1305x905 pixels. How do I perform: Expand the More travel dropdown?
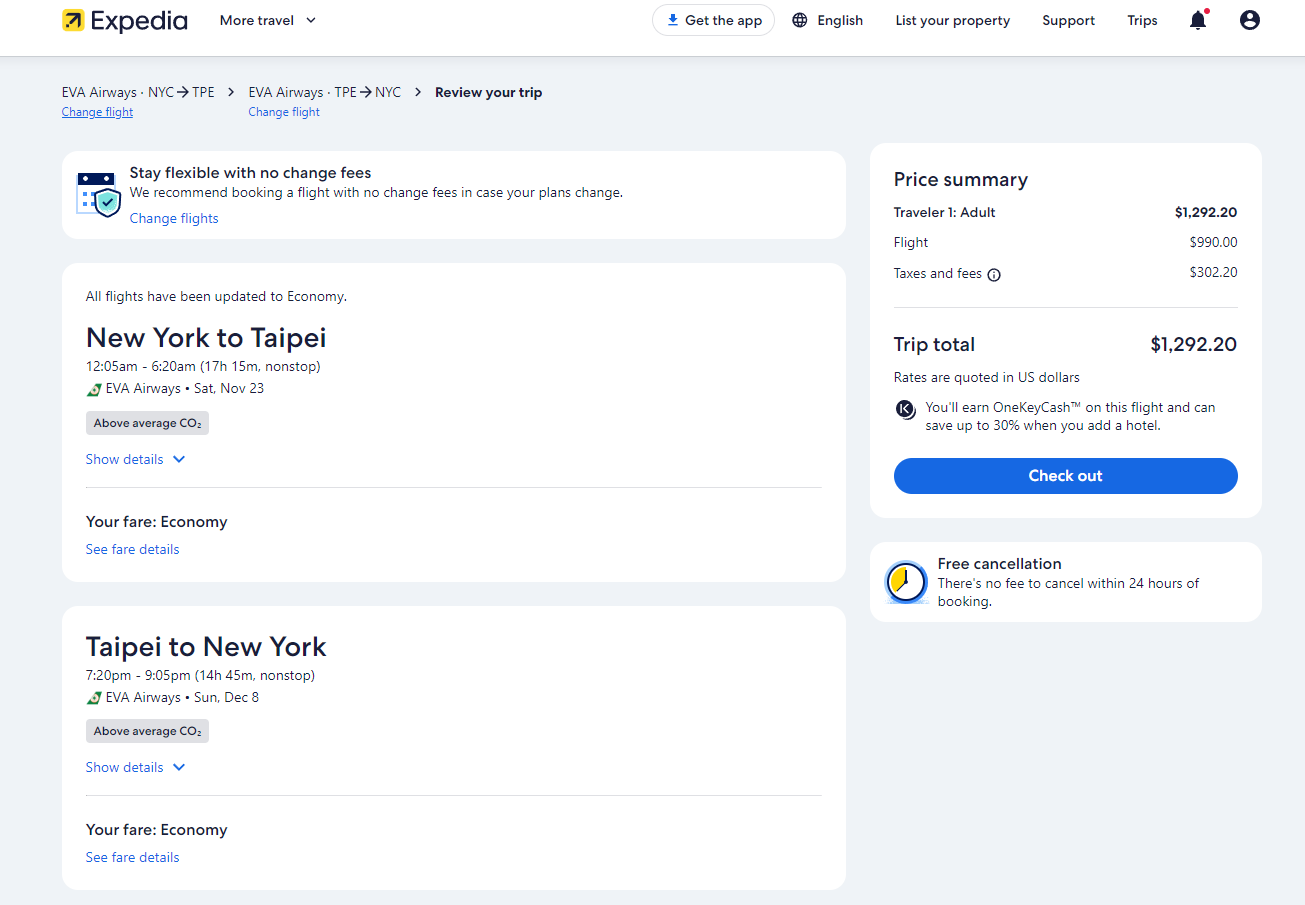[268, 20]
